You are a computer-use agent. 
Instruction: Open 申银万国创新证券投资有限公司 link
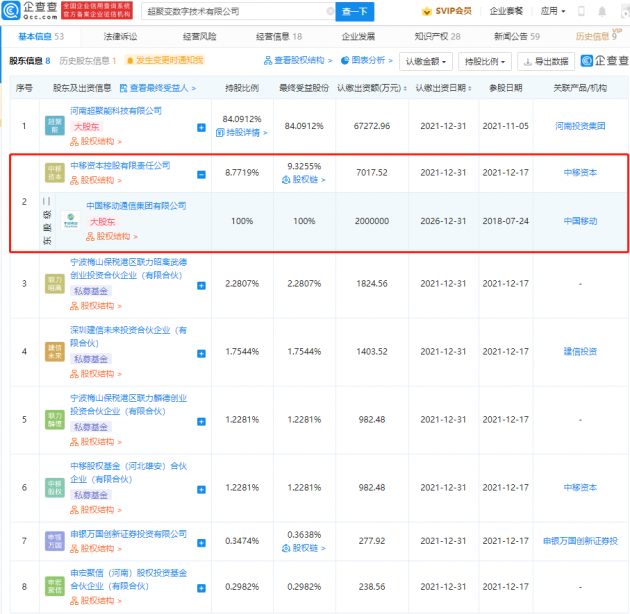point(129,534)
